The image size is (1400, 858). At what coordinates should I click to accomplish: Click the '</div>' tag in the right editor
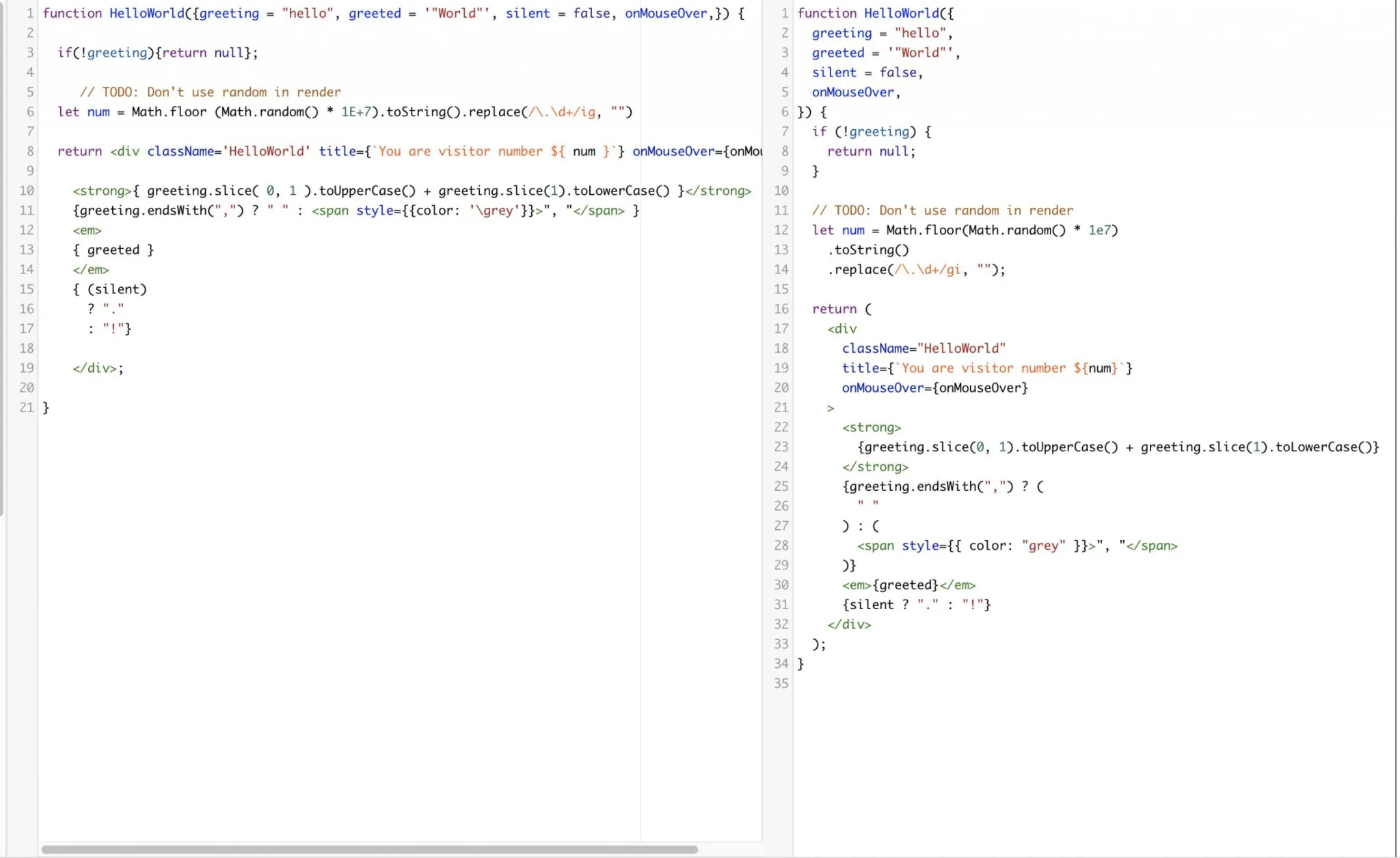[849, 624]
